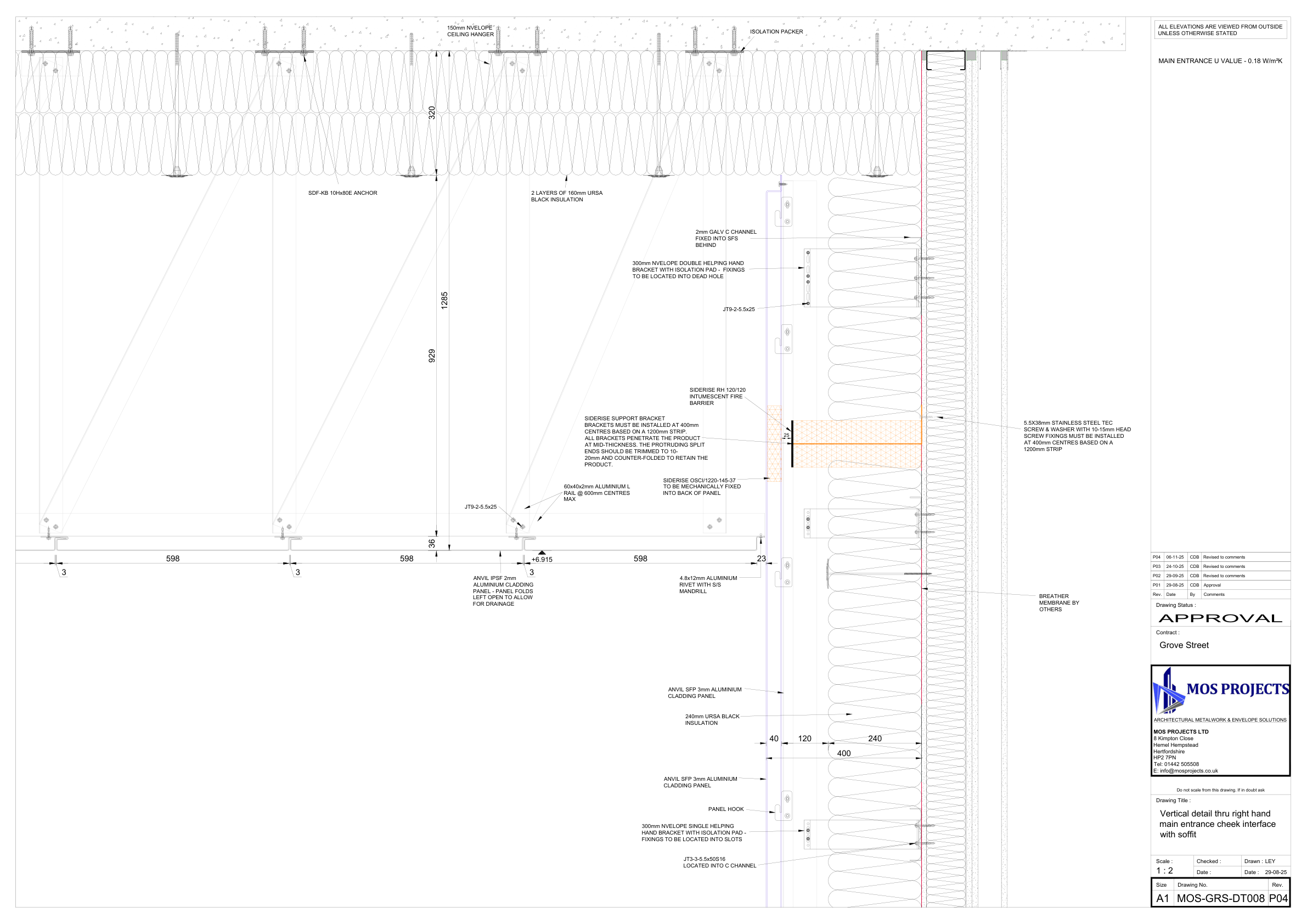Click the '300mm NVELOPE DOUBLE HELPING HAND' note
Viewport: 1307px width, 924px height.
tap(688, 270)
